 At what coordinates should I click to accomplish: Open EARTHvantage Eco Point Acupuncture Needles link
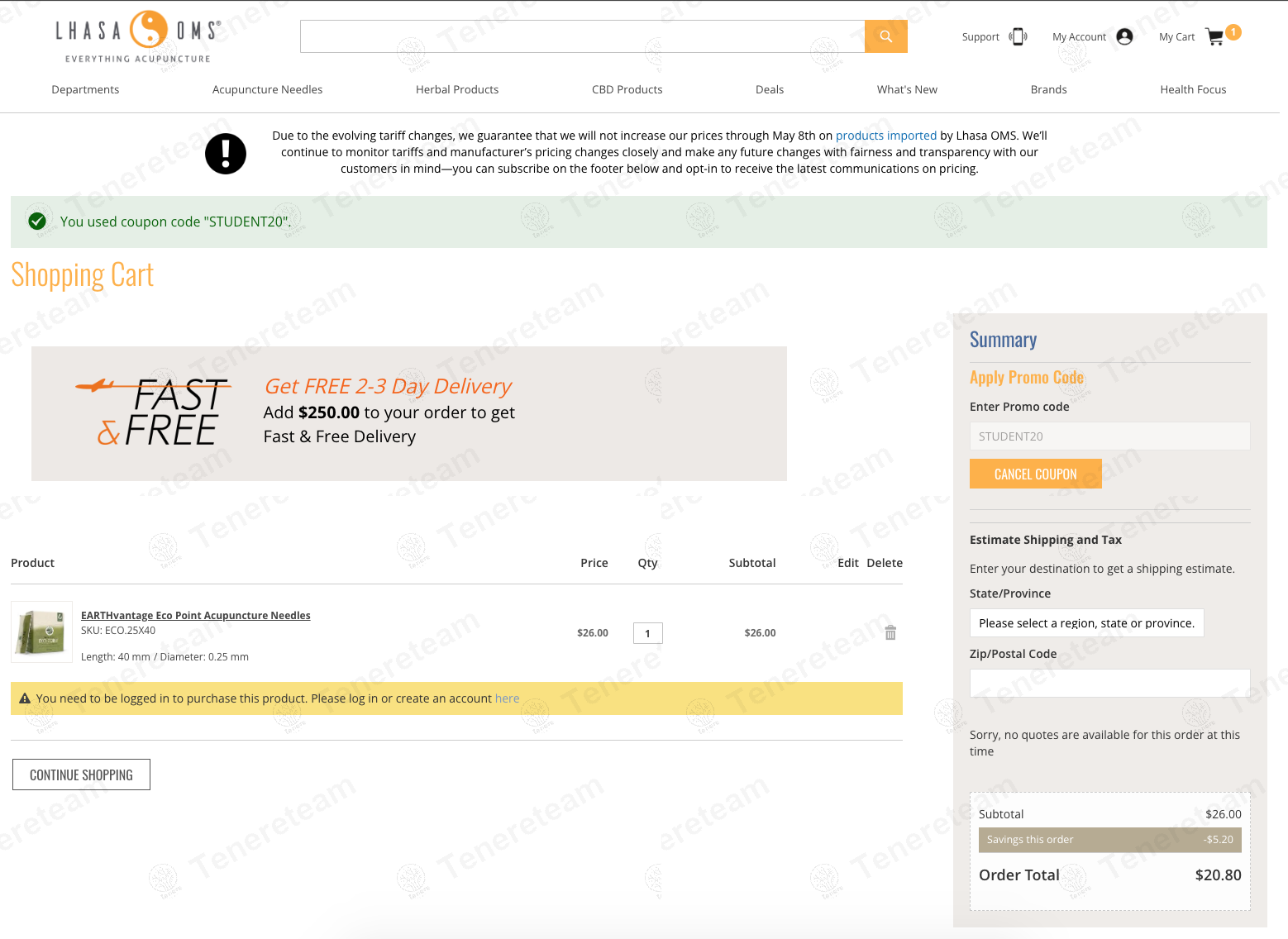tap(196, 616)
